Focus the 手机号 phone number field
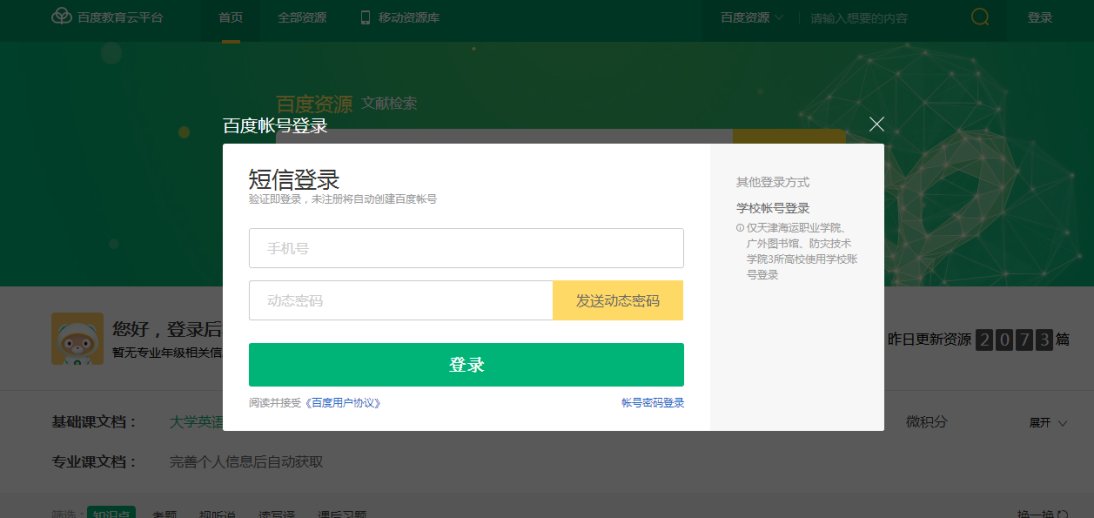The image size is (1094, 518). (466, 248)
